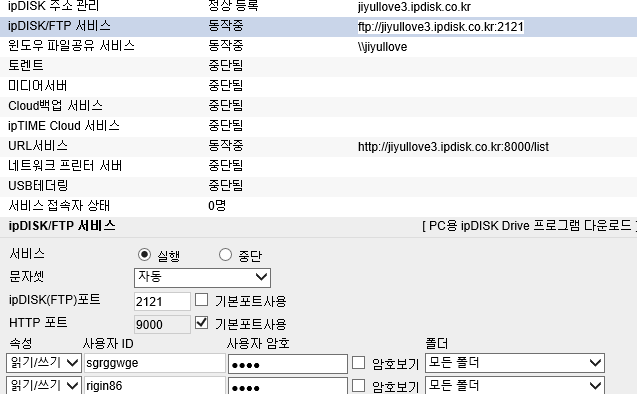Select the 윈도우 파일공유 서비스 row

pyautogui.click(x=318, y=46)
